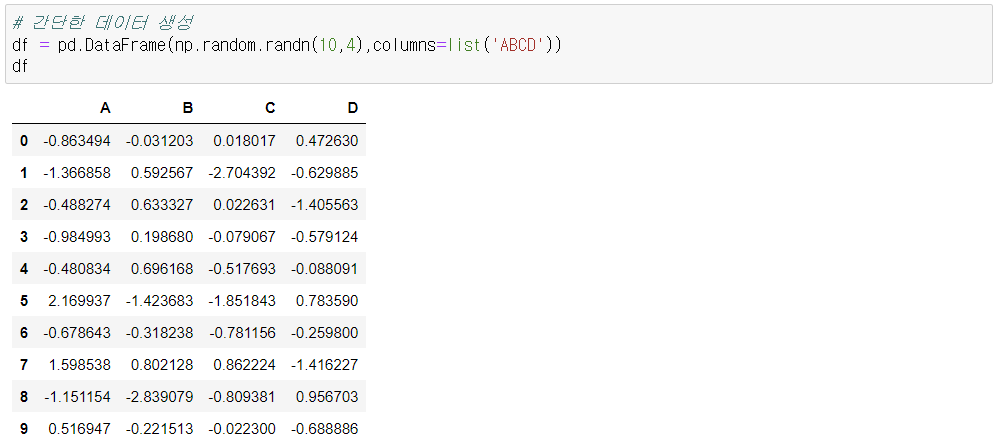The image size is (995, 437).
Task: Click inside the code cell editor
Action: point(498,44)
